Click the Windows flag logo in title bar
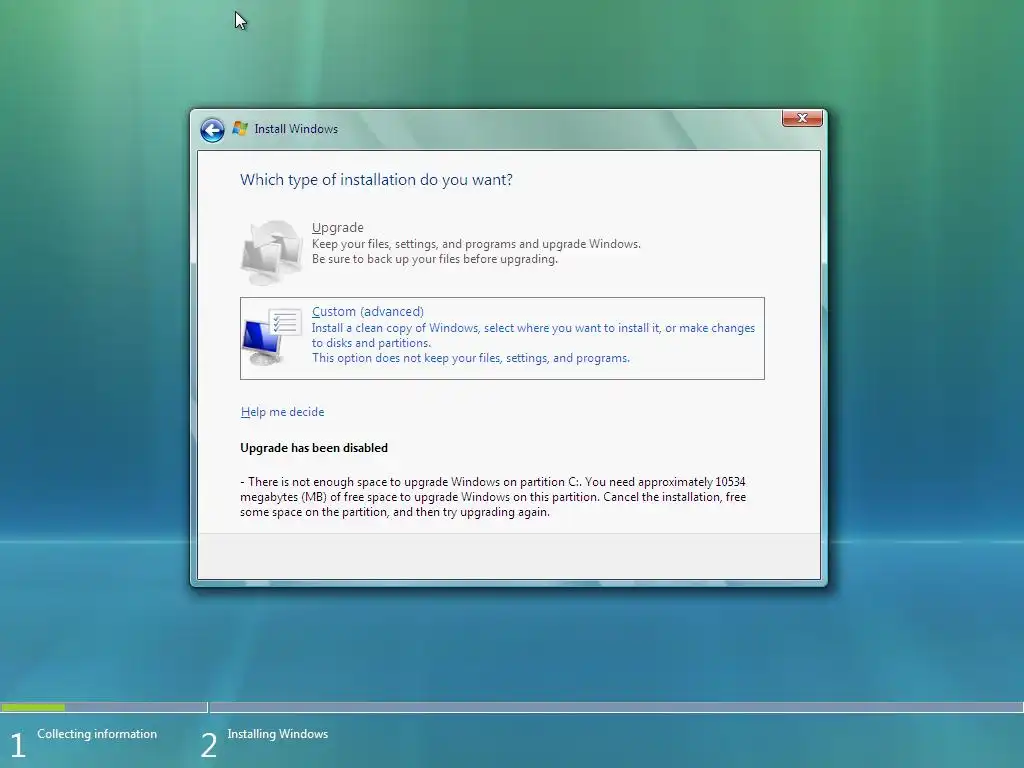 tap(240, 129)
